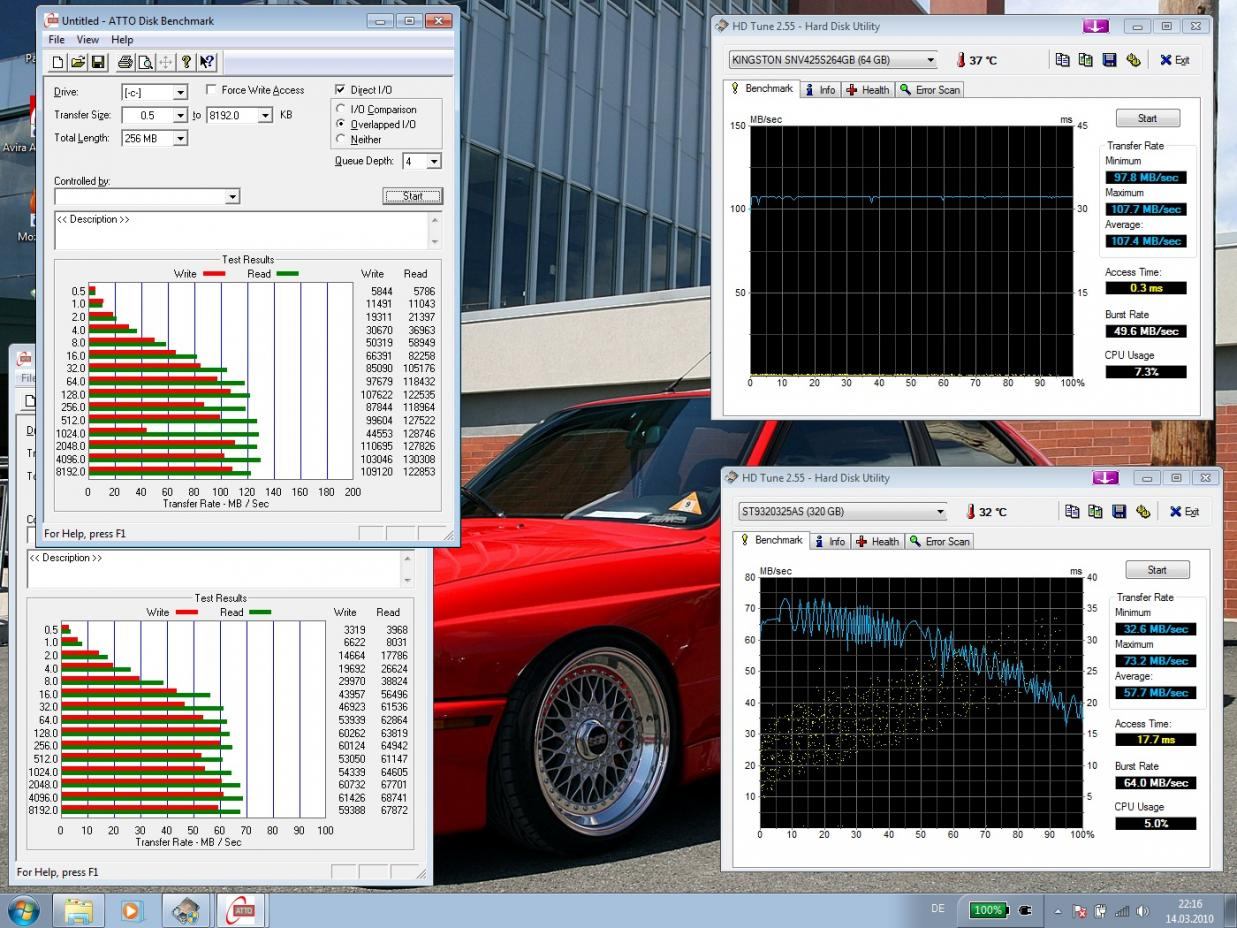The image size is (1237, 928).
Task: Open the Help menu in ATTO
Action: (x=122, y=40)
